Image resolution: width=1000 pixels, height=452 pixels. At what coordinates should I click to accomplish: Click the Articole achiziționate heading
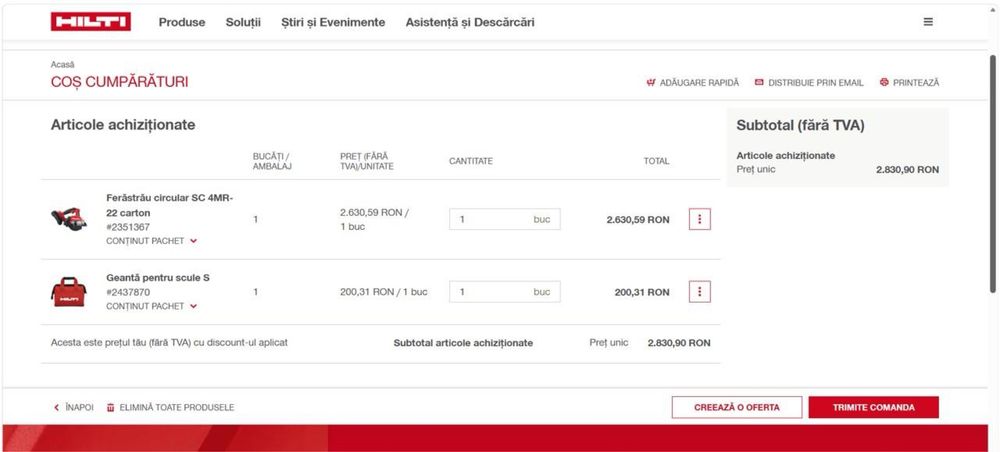(123, 125)
